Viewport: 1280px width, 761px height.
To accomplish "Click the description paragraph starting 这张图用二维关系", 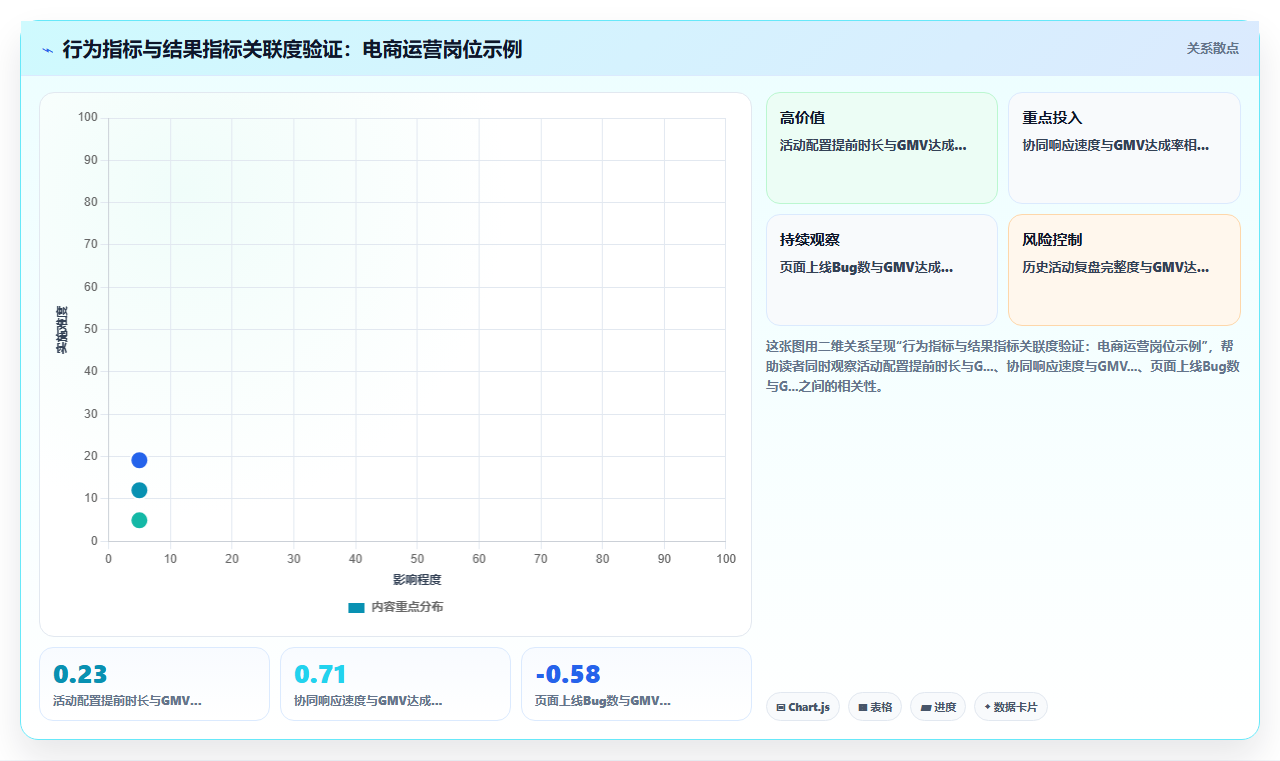I will 1003,366.
